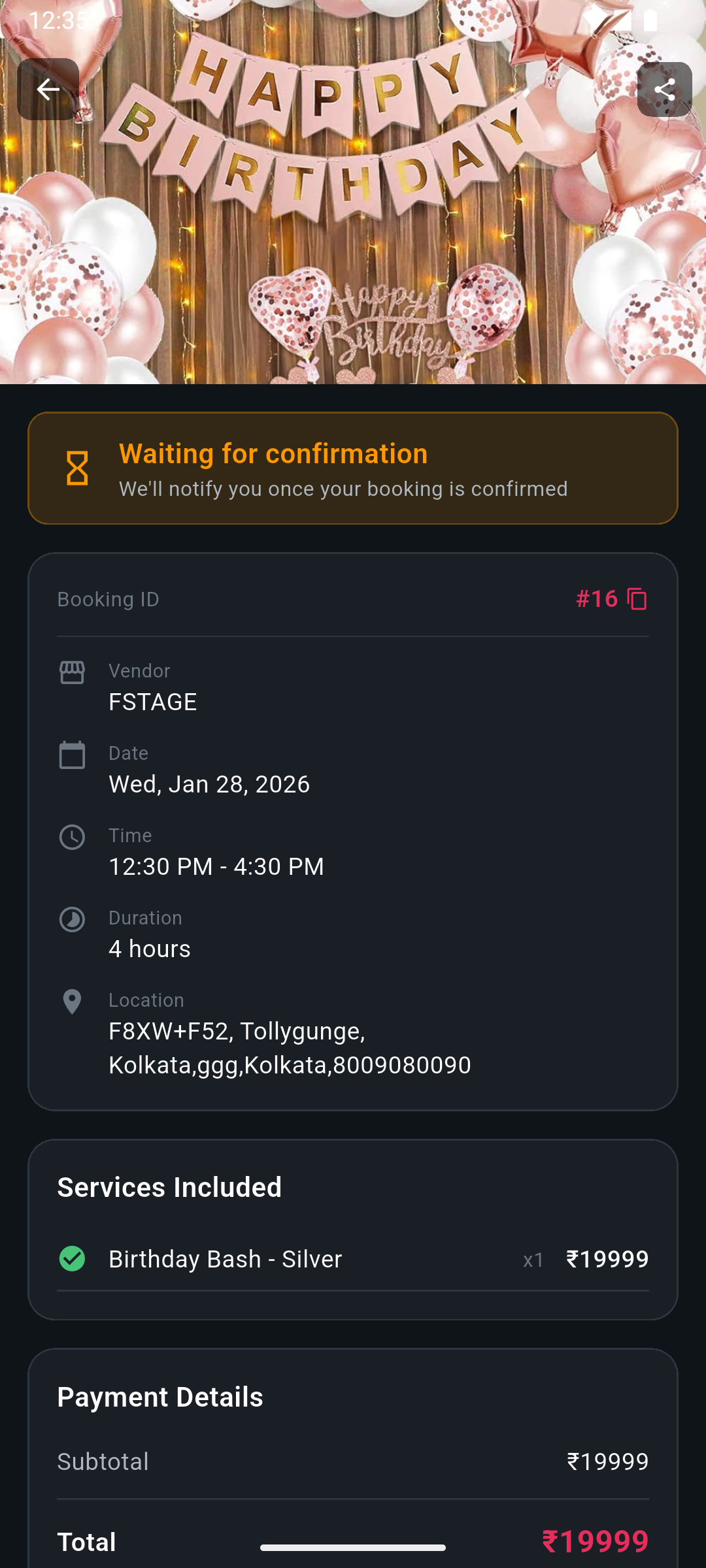706x1568 pixels.
Task: Tap the Payment Details heading
Action: (160, 1397)
